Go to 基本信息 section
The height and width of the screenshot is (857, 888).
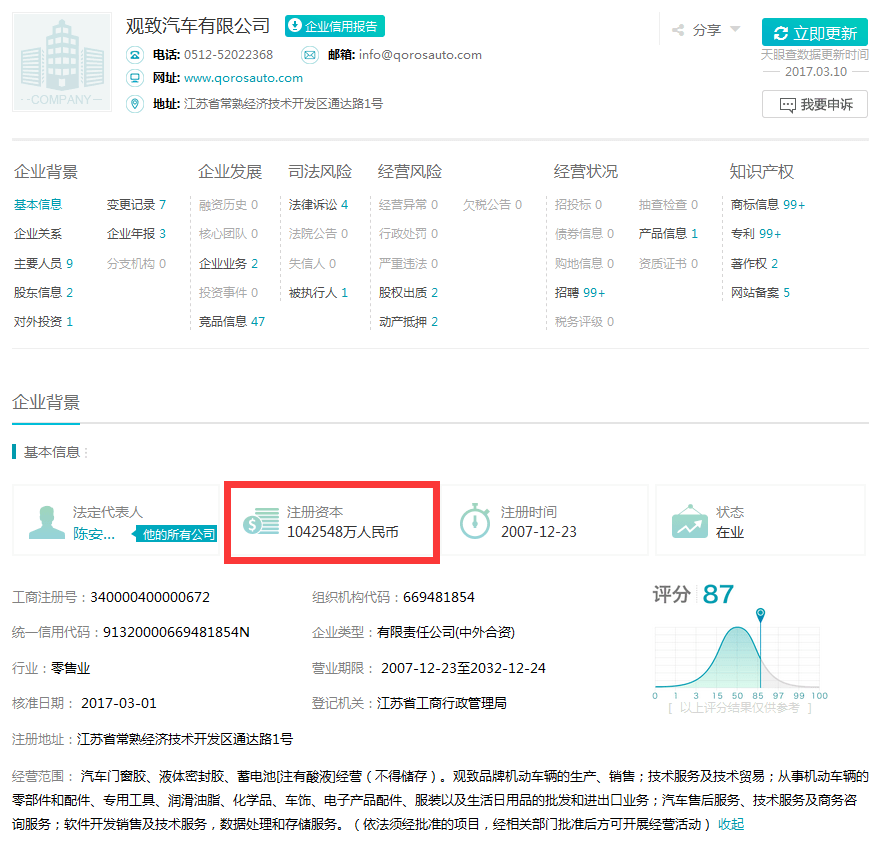tap(38, 204)
